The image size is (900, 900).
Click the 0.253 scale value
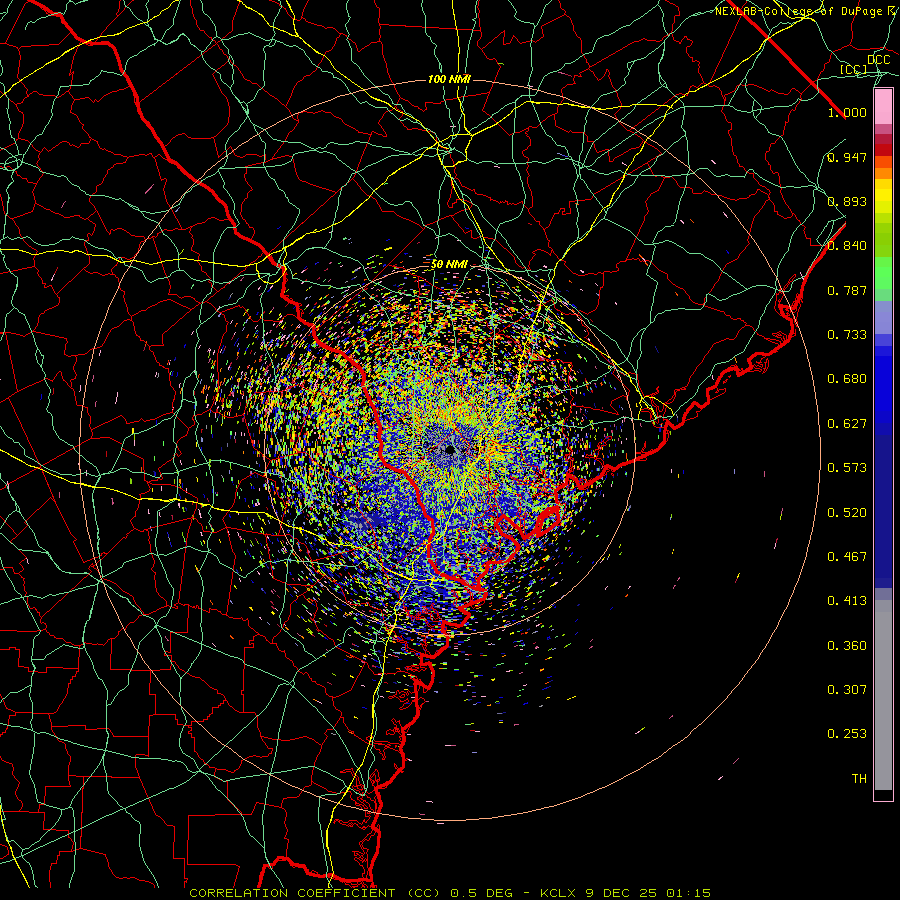pyautogui.click(x=847, y=734)
